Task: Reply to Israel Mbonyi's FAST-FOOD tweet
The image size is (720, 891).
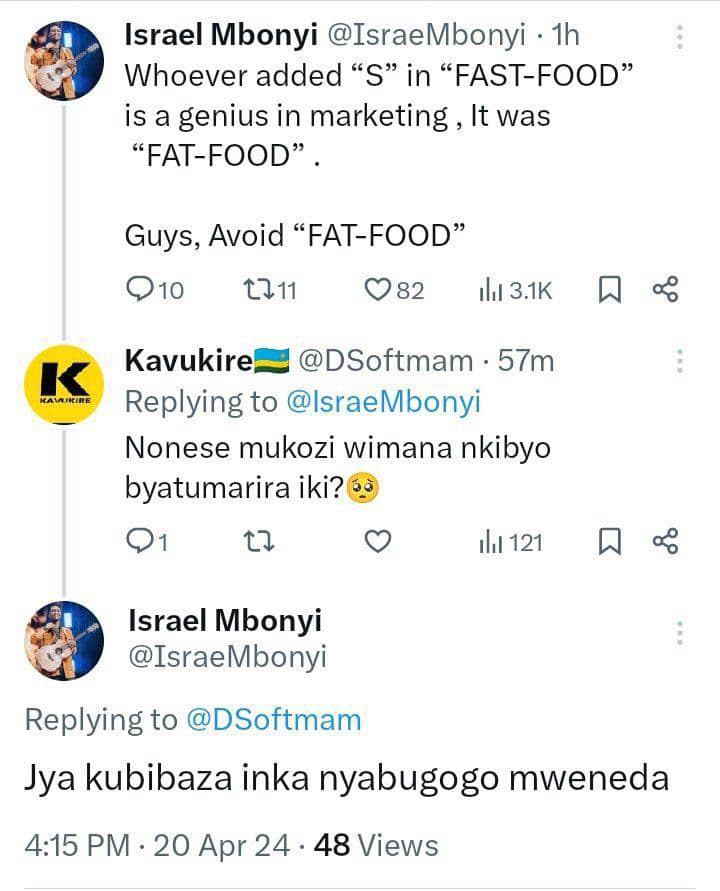Action: [x=143, y=290]
